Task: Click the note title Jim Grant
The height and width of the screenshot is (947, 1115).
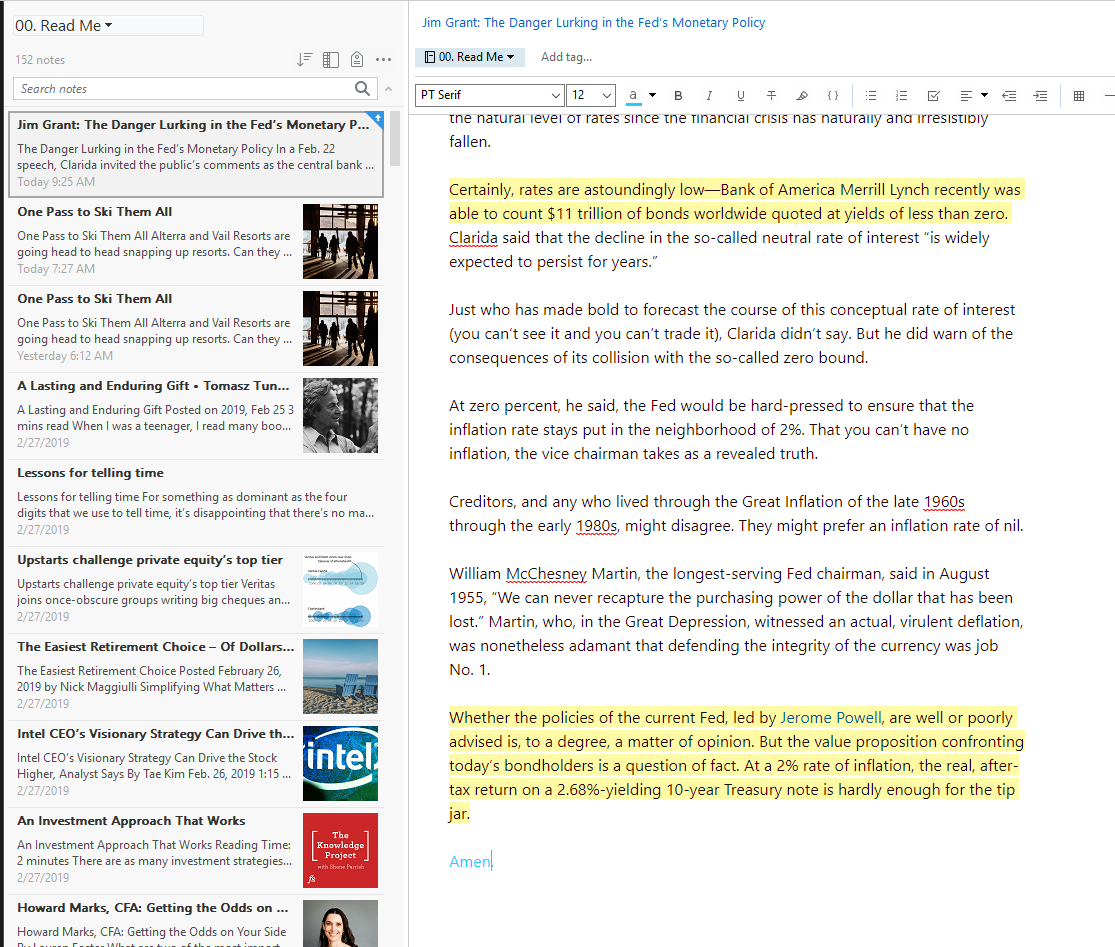Action: tap(593, 23)
